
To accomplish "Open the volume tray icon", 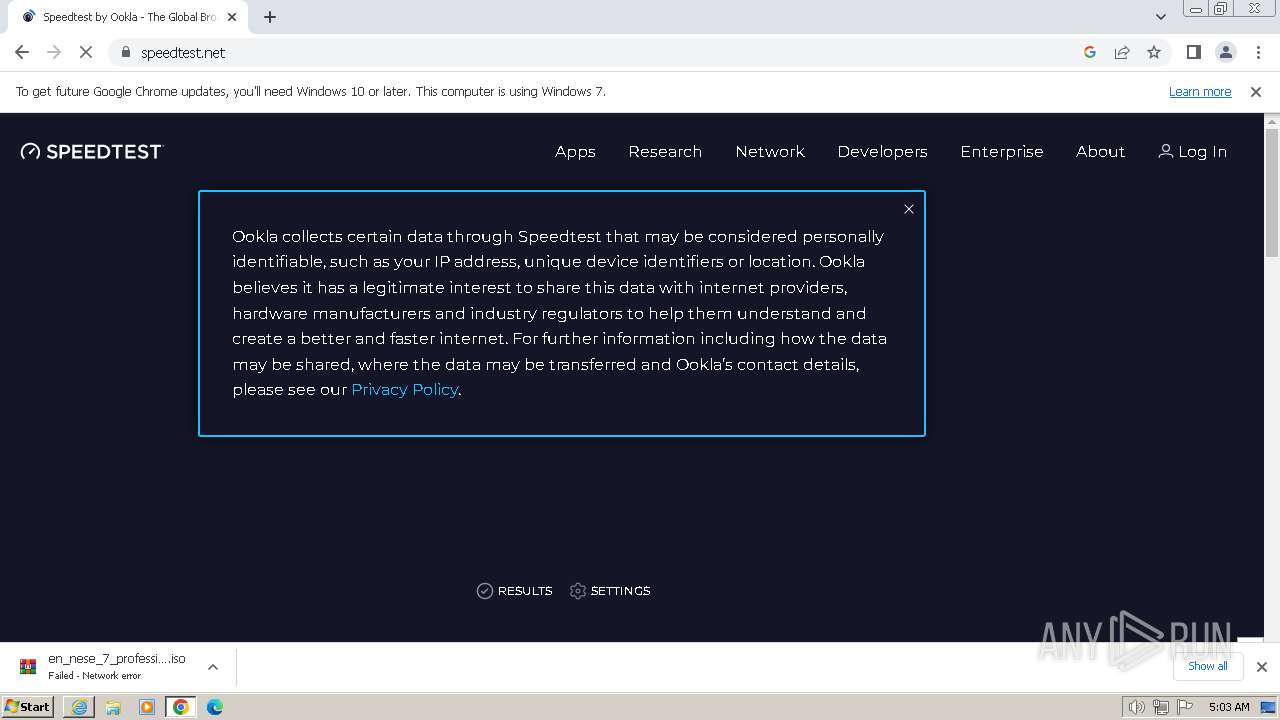I will tap(1137, 707).
